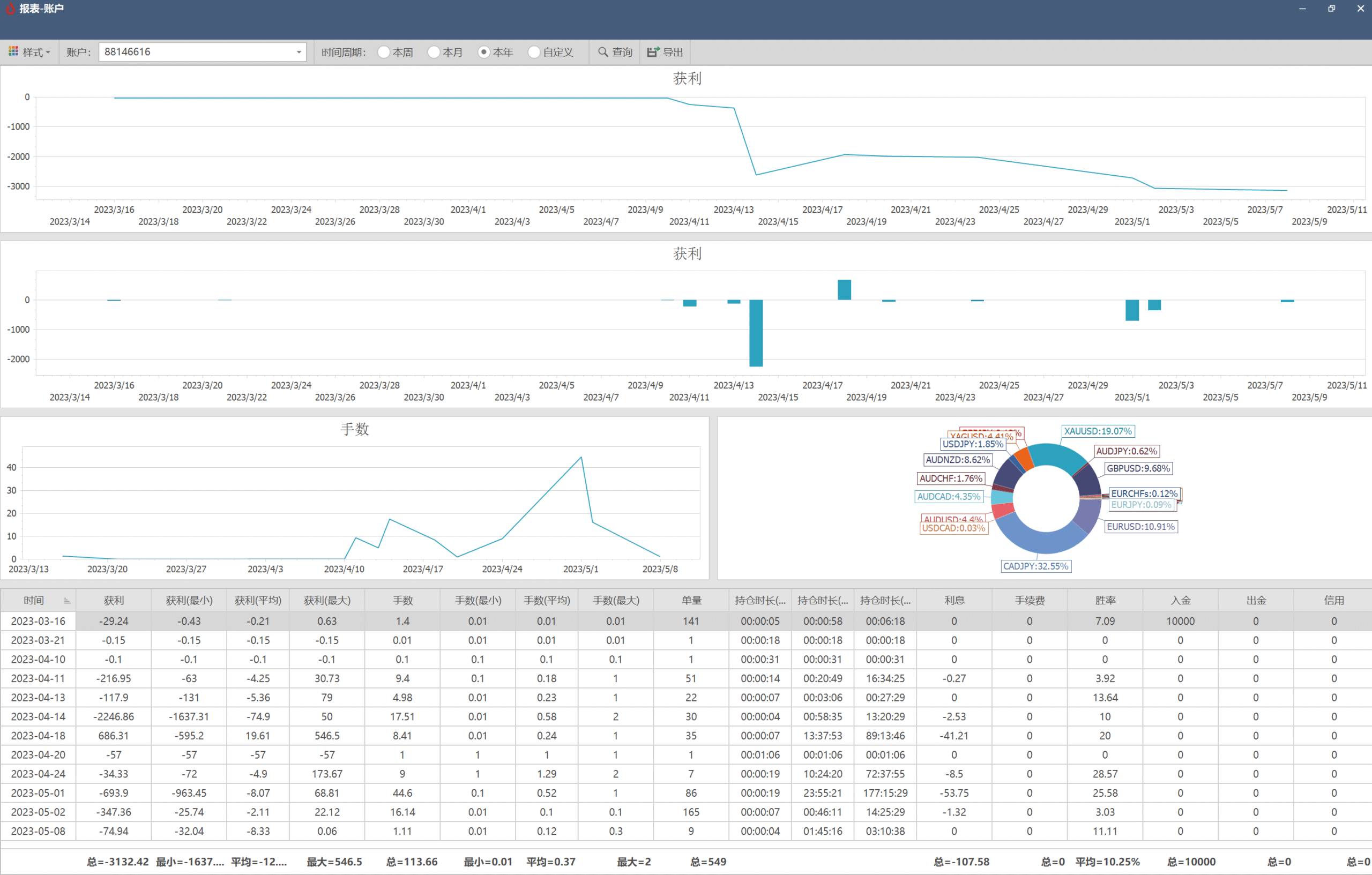This screenshot has height=875, width=1372.
Task: Sort table by 获利 column header
Action: [114, 601]
